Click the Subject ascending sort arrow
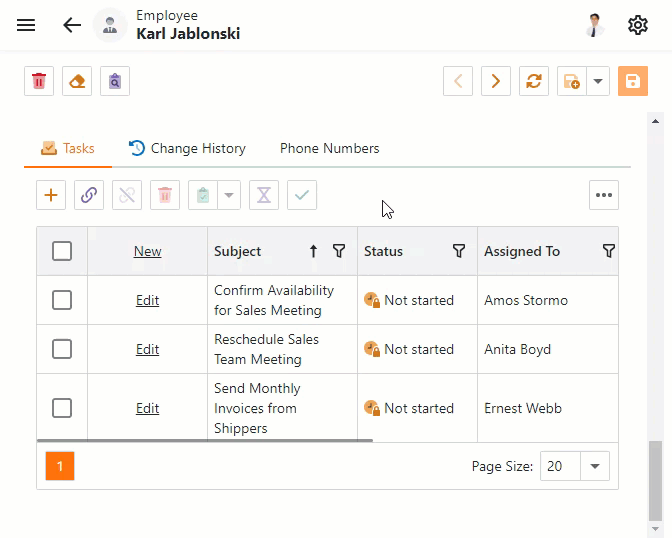 coord(313,251)
